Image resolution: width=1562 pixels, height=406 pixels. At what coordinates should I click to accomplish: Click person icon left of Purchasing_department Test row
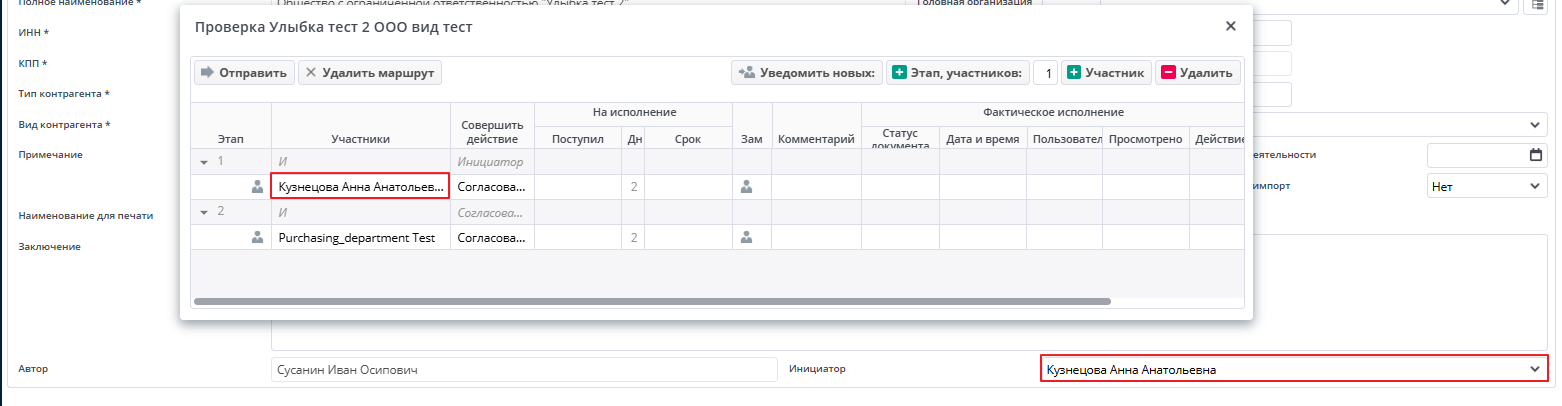pyautogui.click(x=257, y=237)
